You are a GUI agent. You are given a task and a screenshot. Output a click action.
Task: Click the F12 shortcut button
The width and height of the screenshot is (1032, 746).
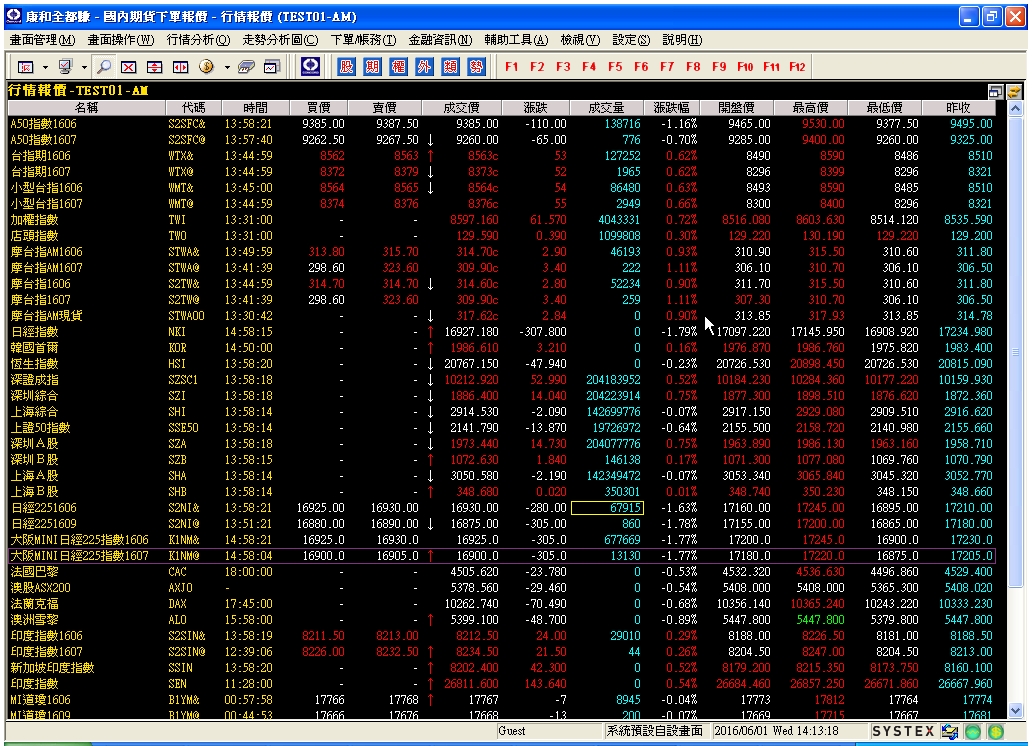coord(797,67)
